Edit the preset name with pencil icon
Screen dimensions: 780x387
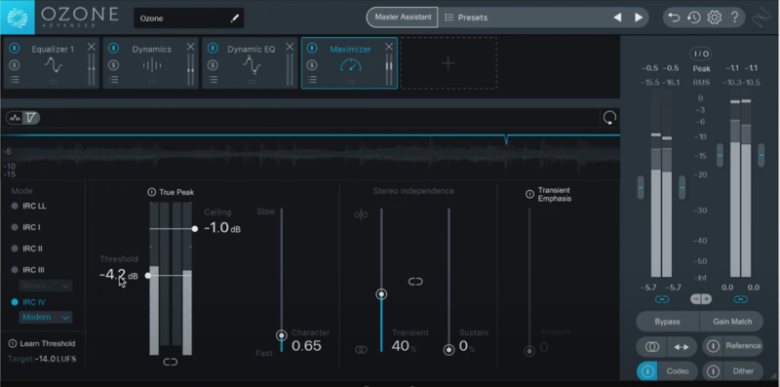(234, 18)
